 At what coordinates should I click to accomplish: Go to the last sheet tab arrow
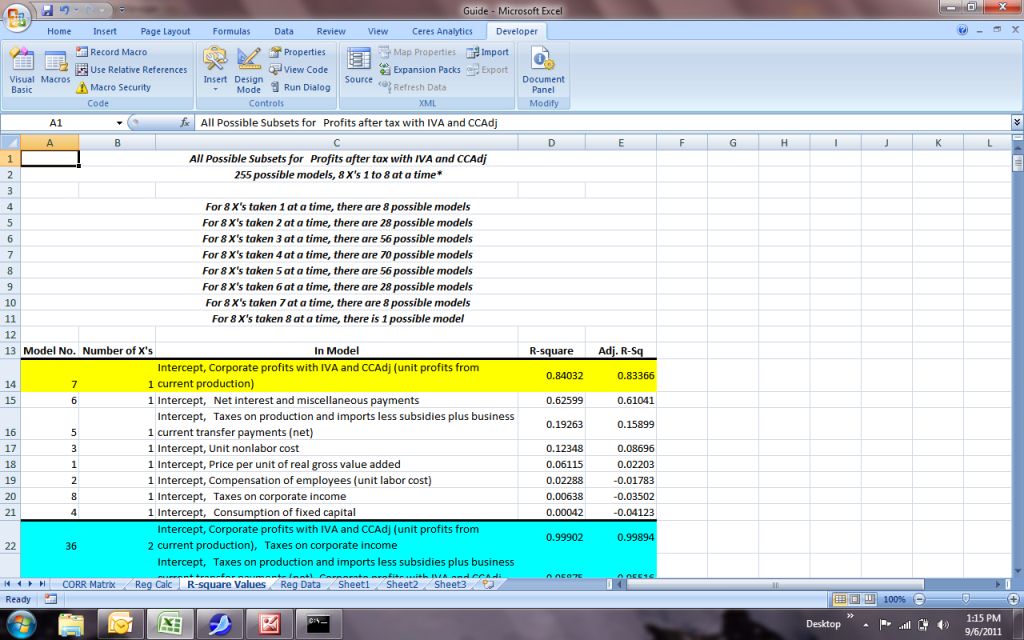[42, 584]
